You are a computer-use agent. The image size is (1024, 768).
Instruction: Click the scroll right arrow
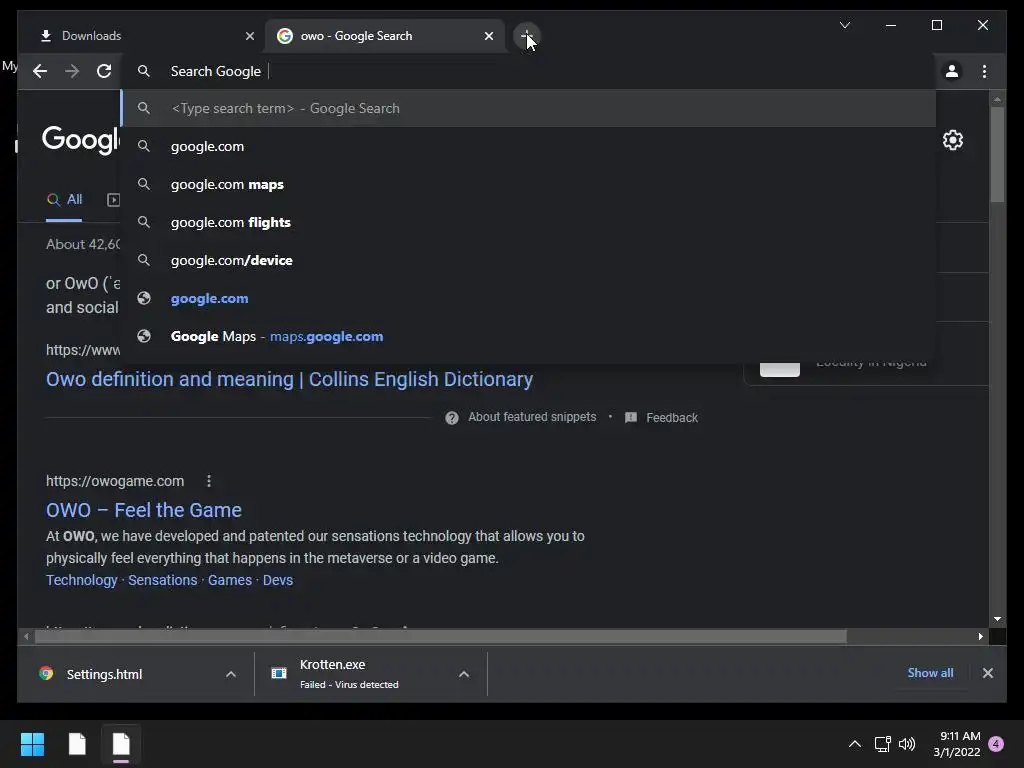pos(980,636)
